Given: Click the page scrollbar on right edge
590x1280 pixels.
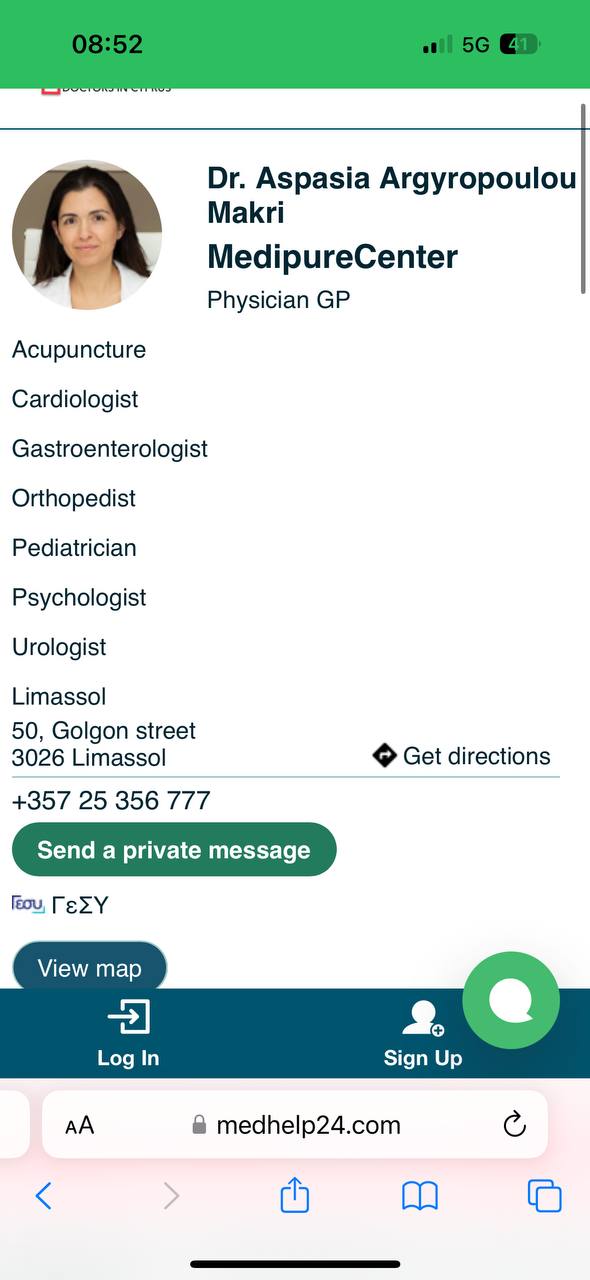Looking at the screenshot, I should [x=583, y=199].
